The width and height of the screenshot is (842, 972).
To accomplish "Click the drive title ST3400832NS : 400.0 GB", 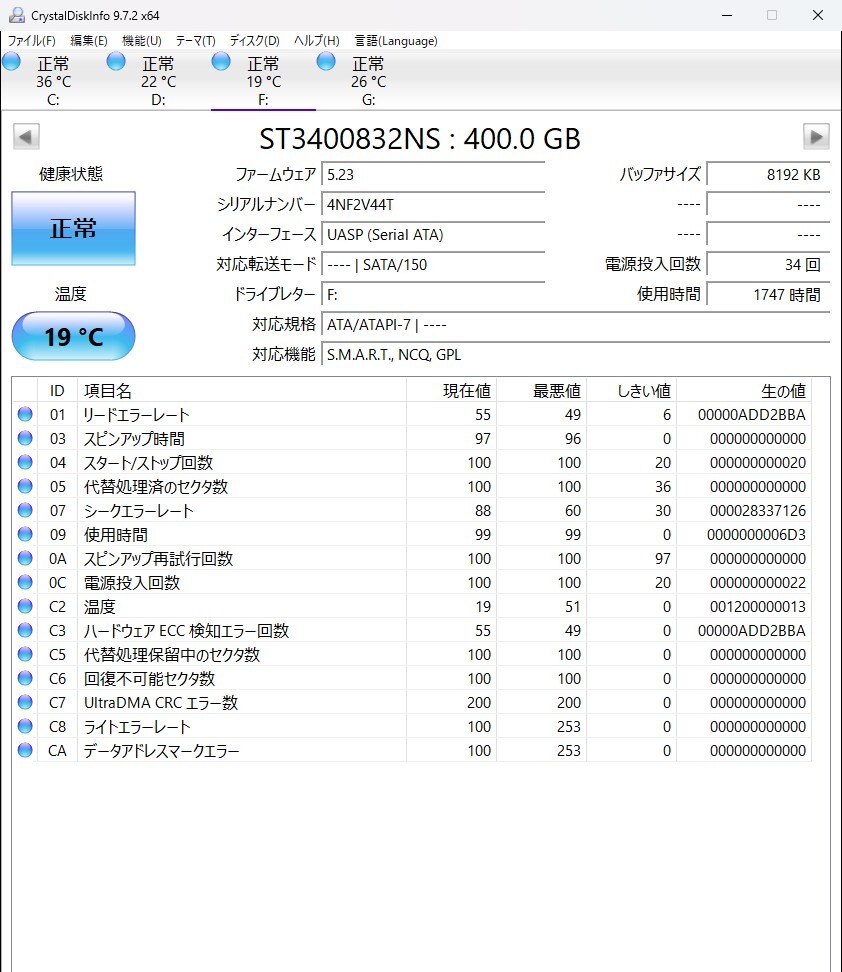I will point(420,138).
